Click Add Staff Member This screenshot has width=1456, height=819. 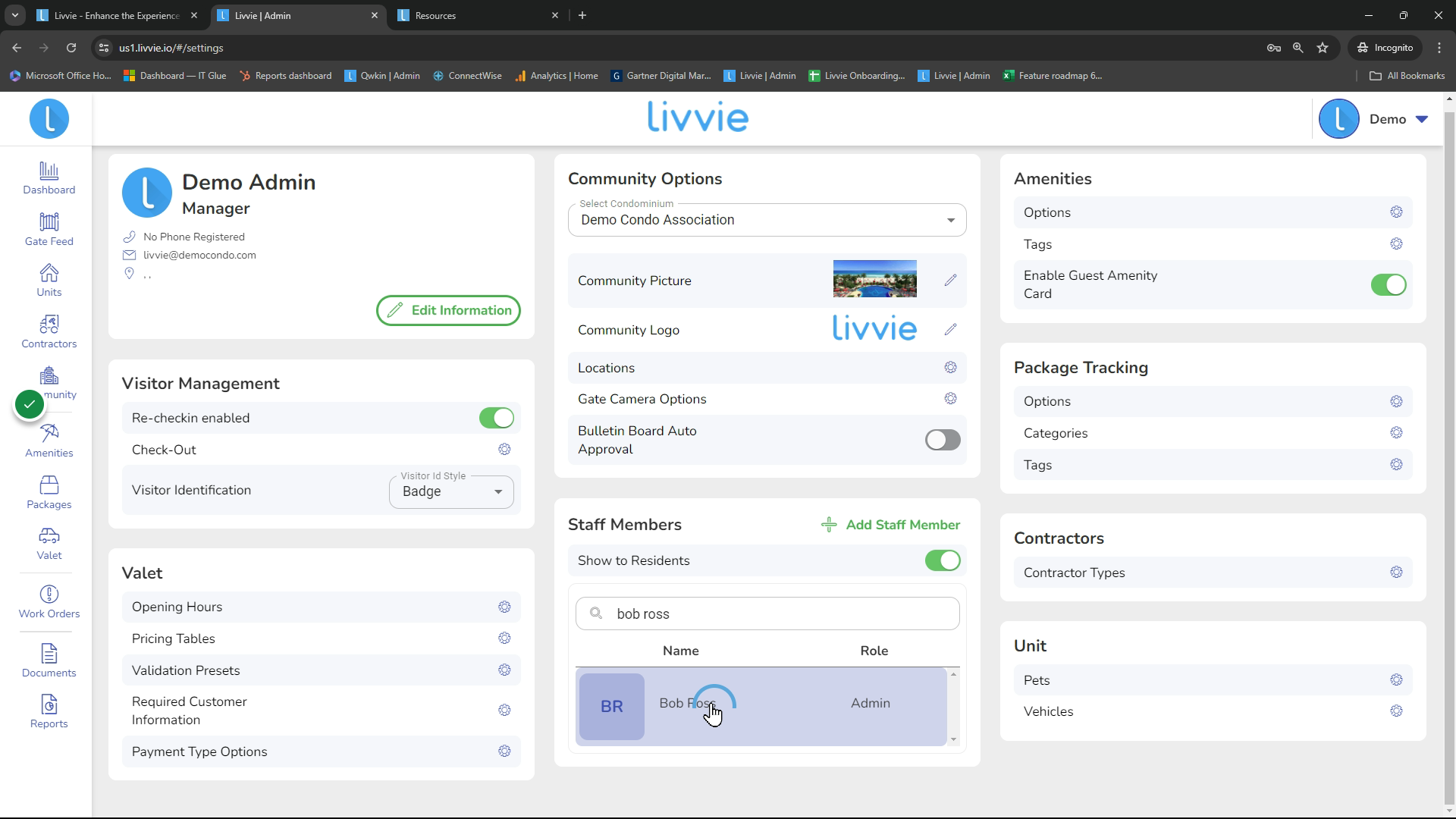click(x=890, y=525)
